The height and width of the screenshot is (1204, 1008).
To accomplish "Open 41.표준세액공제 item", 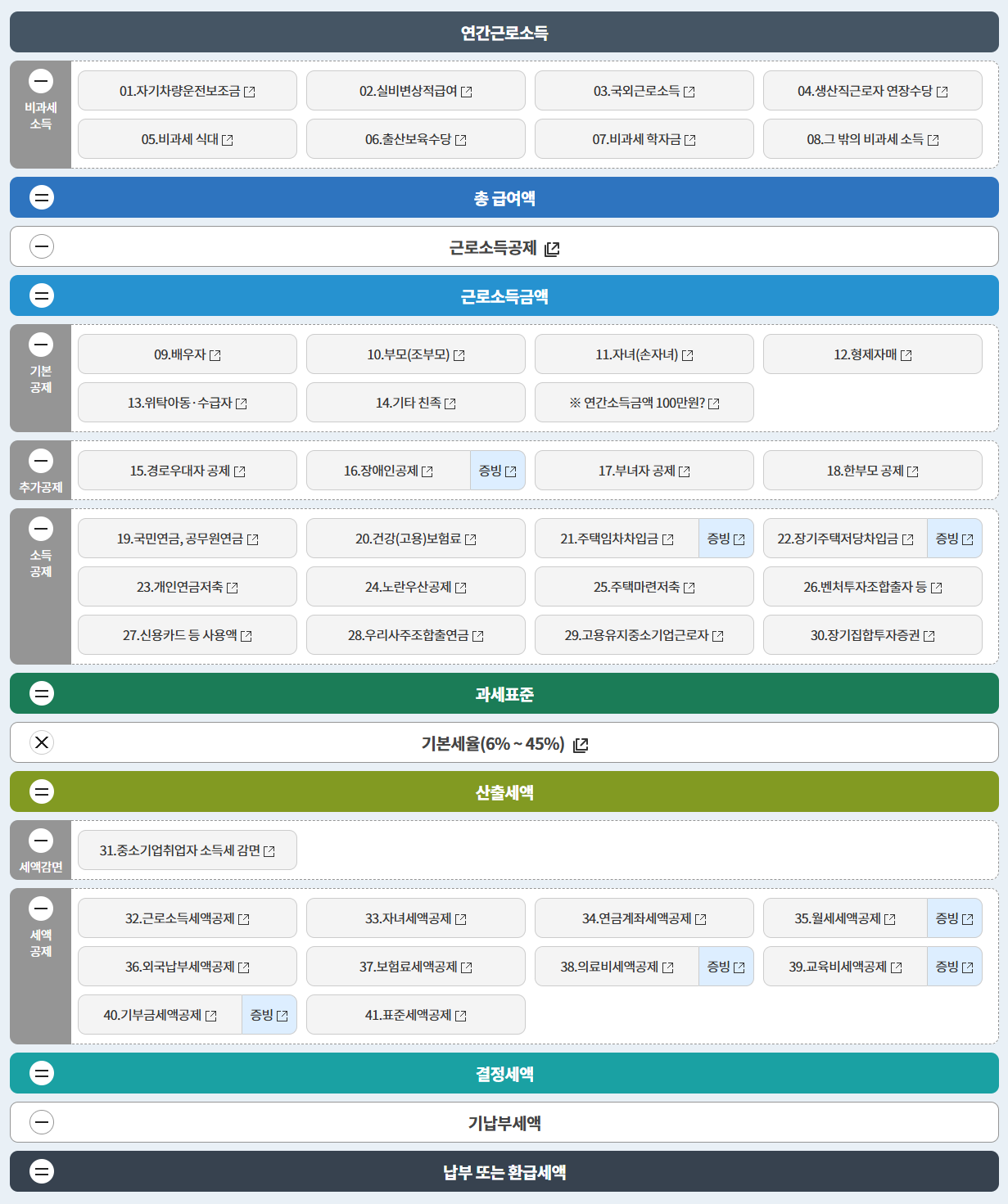I will coord(416,1015).
